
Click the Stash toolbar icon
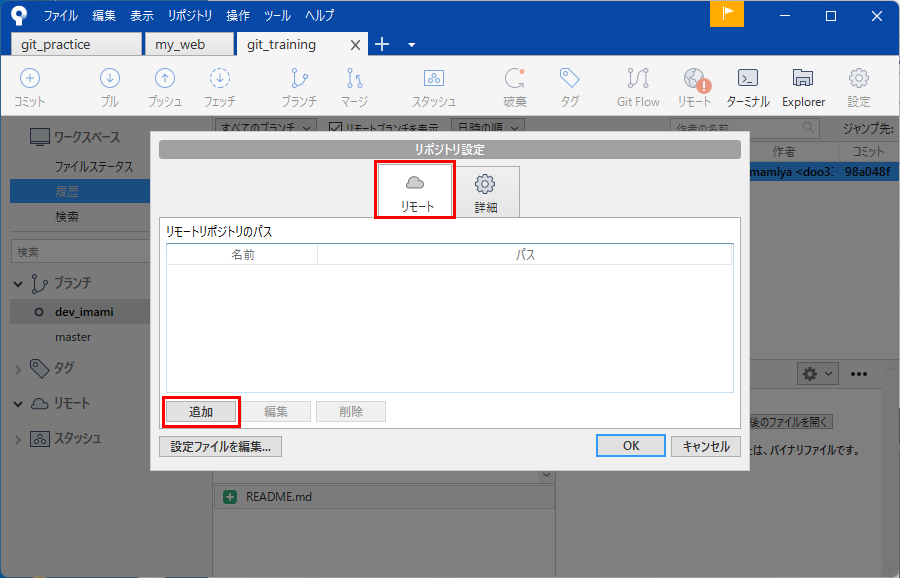(x=433, y=86)
